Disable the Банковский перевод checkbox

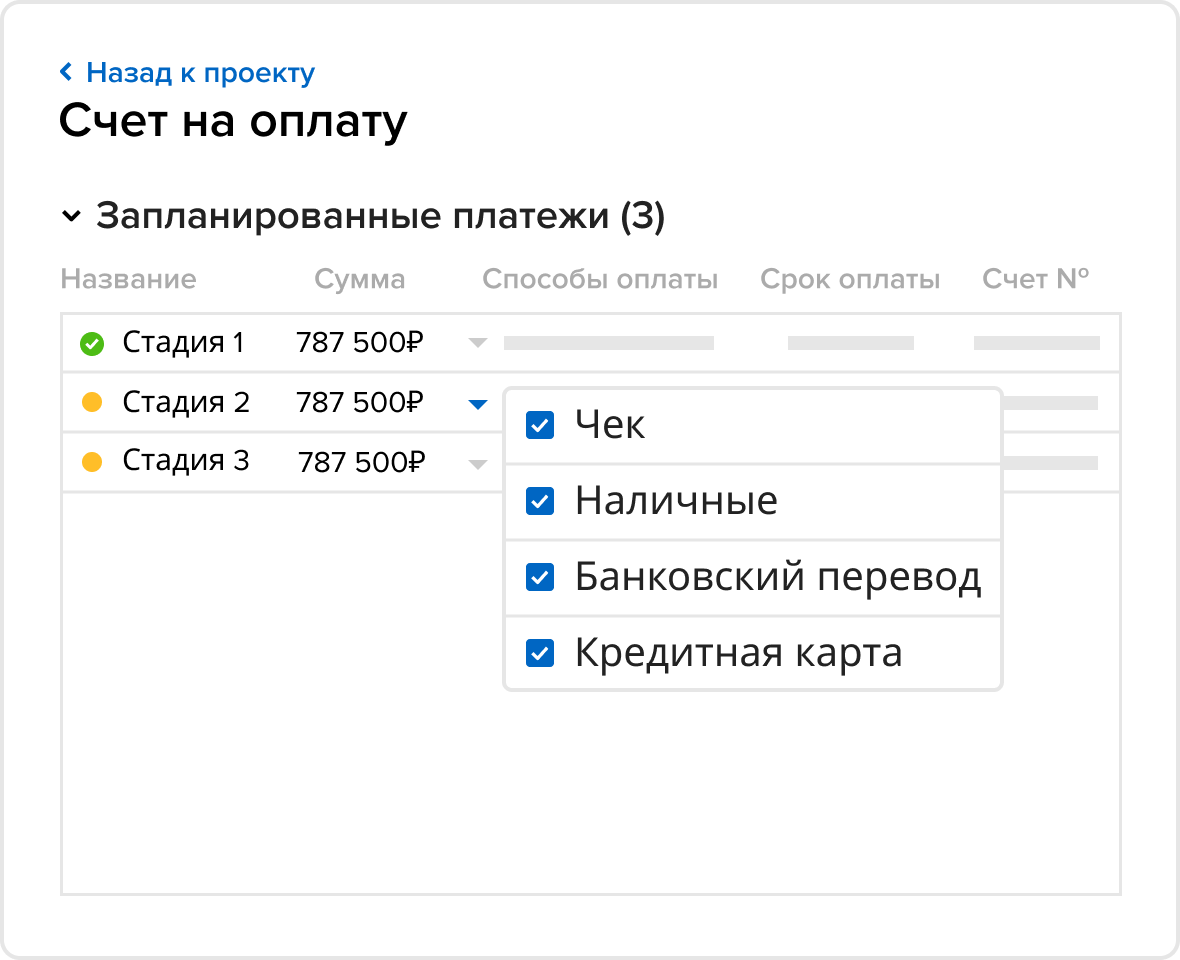pyautogui.click(x=540, y=577)
